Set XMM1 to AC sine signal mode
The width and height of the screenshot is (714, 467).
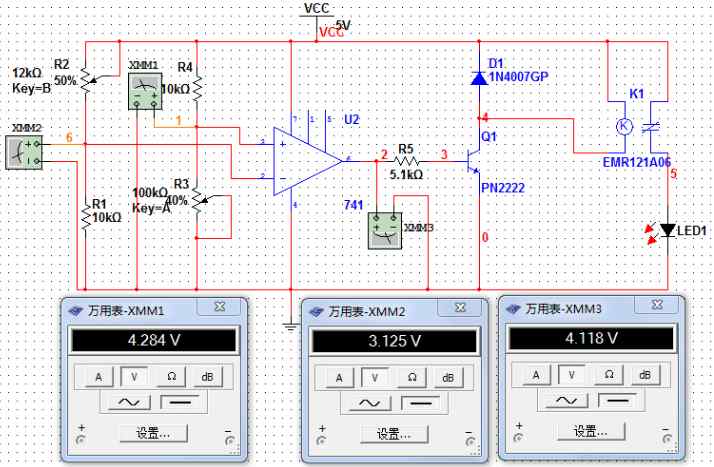129,402
